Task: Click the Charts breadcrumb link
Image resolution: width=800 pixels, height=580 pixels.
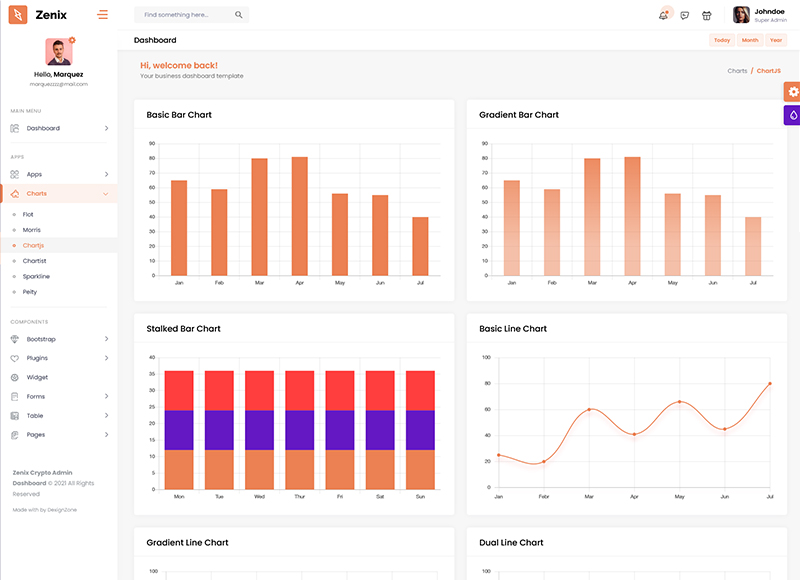Action: point(737,71)
